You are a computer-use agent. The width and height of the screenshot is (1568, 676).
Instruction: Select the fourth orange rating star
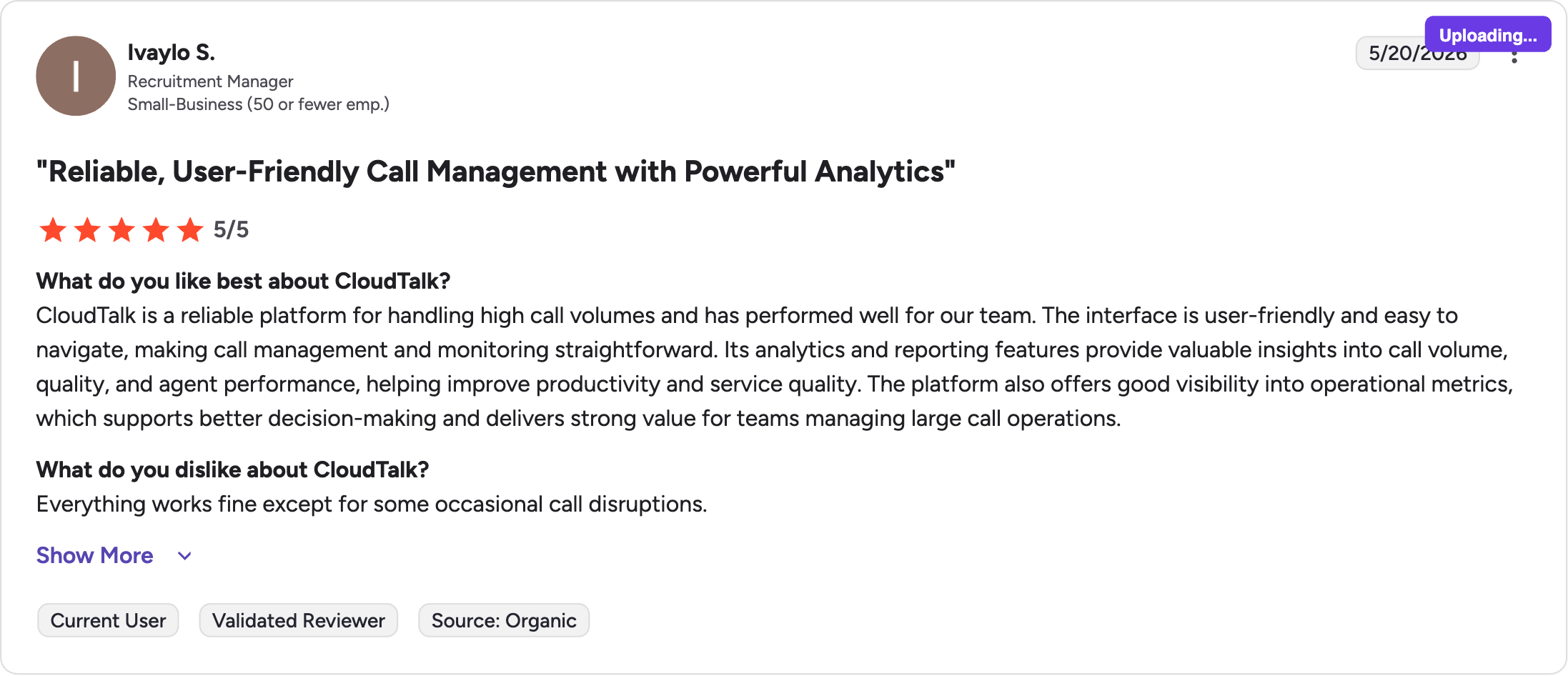pos(156,230)
